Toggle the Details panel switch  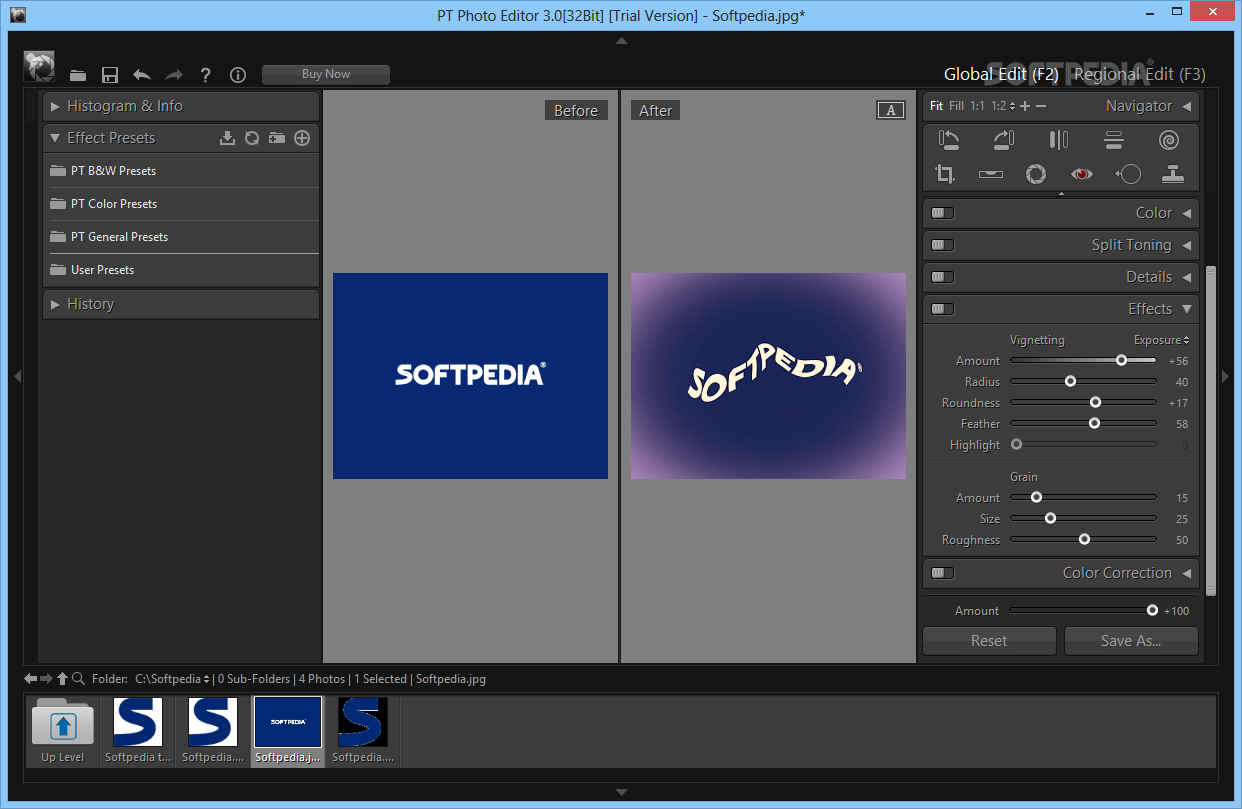943,277
